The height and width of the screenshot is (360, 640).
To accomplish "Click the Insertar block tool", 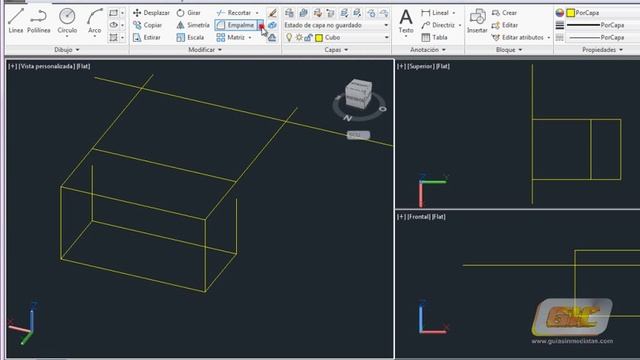I will [x=477, y=22].
